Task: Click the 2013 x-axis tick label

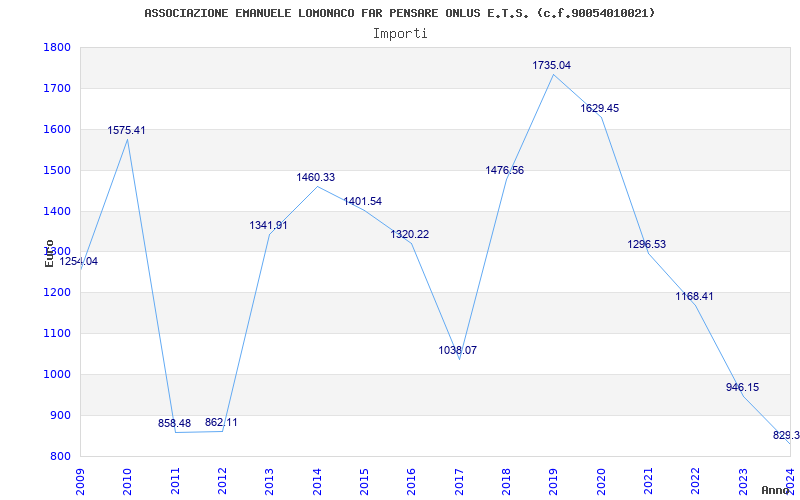Action: (269, 481)
